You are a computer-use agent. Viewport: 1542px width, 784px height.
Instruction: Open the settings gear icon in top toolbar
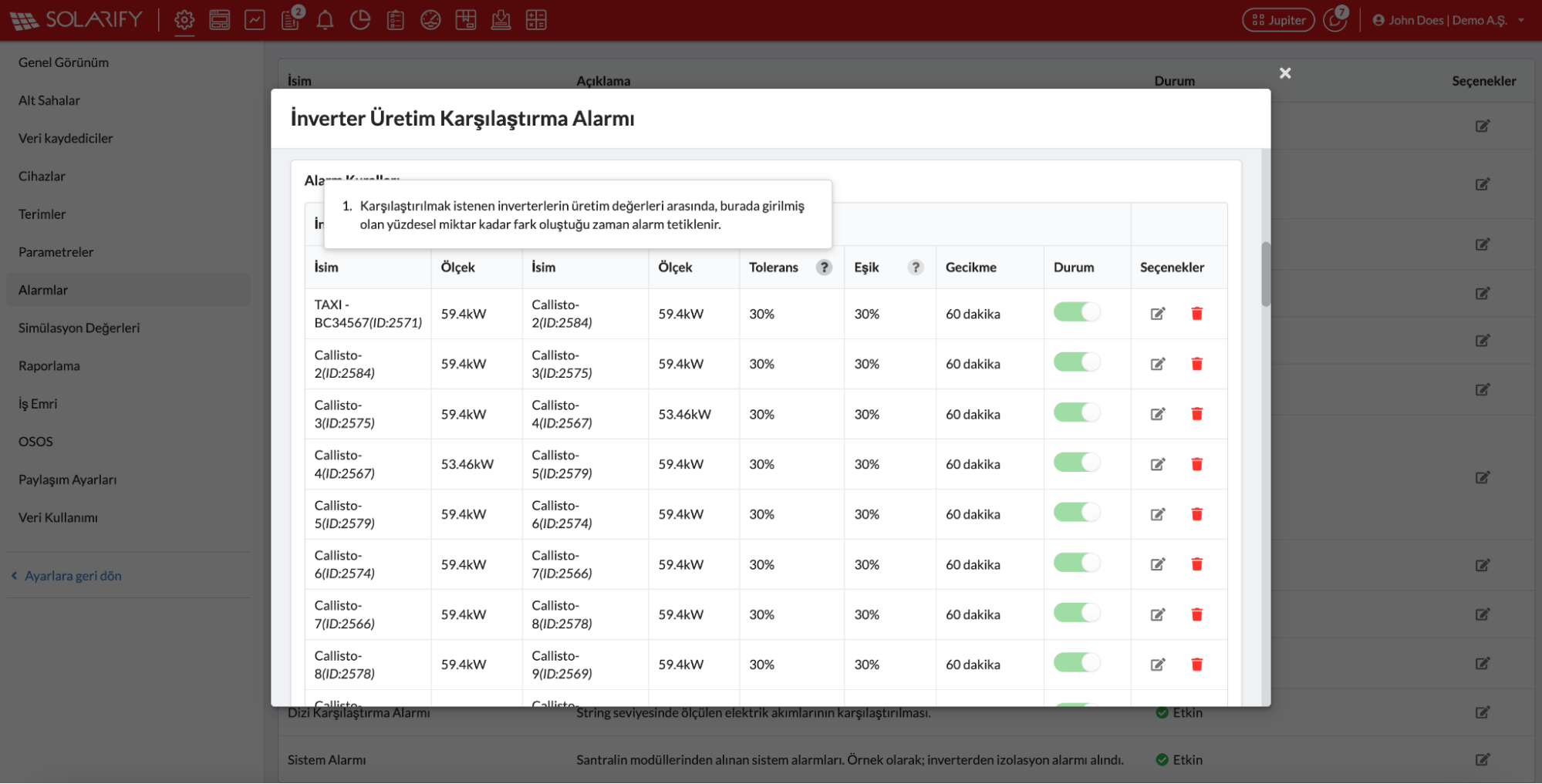[x=184, y=20]
